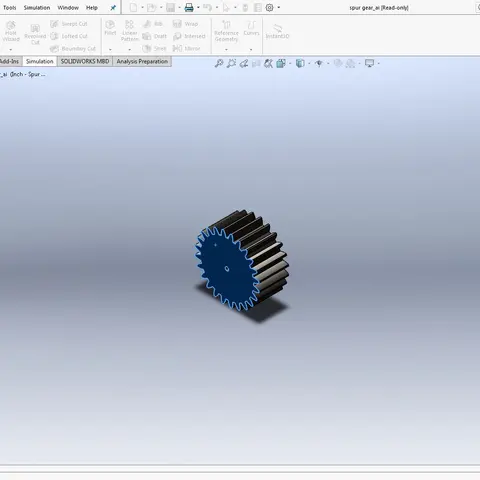This screenshot has height=480, width=480.
Task: Select the Zoom to Area icon
Action: click(231, 63)
